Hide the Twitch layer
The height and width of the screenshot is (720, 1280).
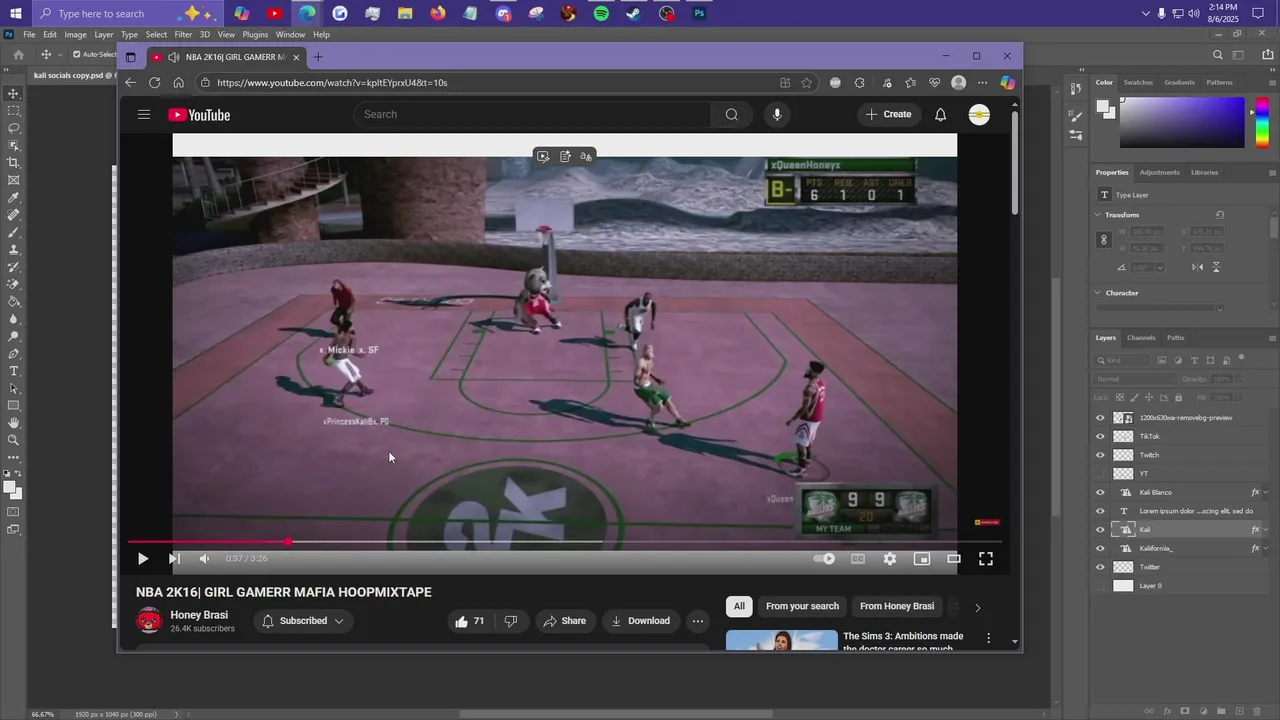tap(1100, 455)
